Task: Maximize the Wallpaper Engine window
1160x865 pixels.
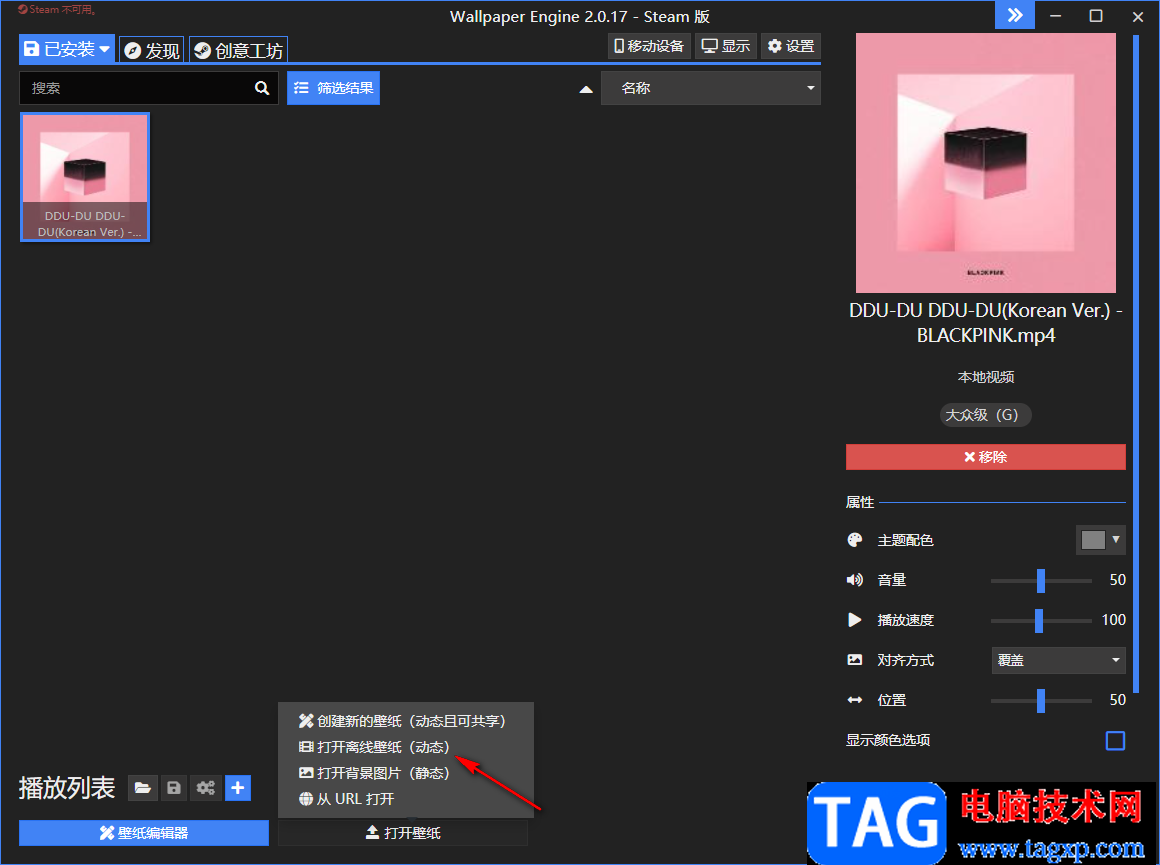Action: [x=1096, y=16]
